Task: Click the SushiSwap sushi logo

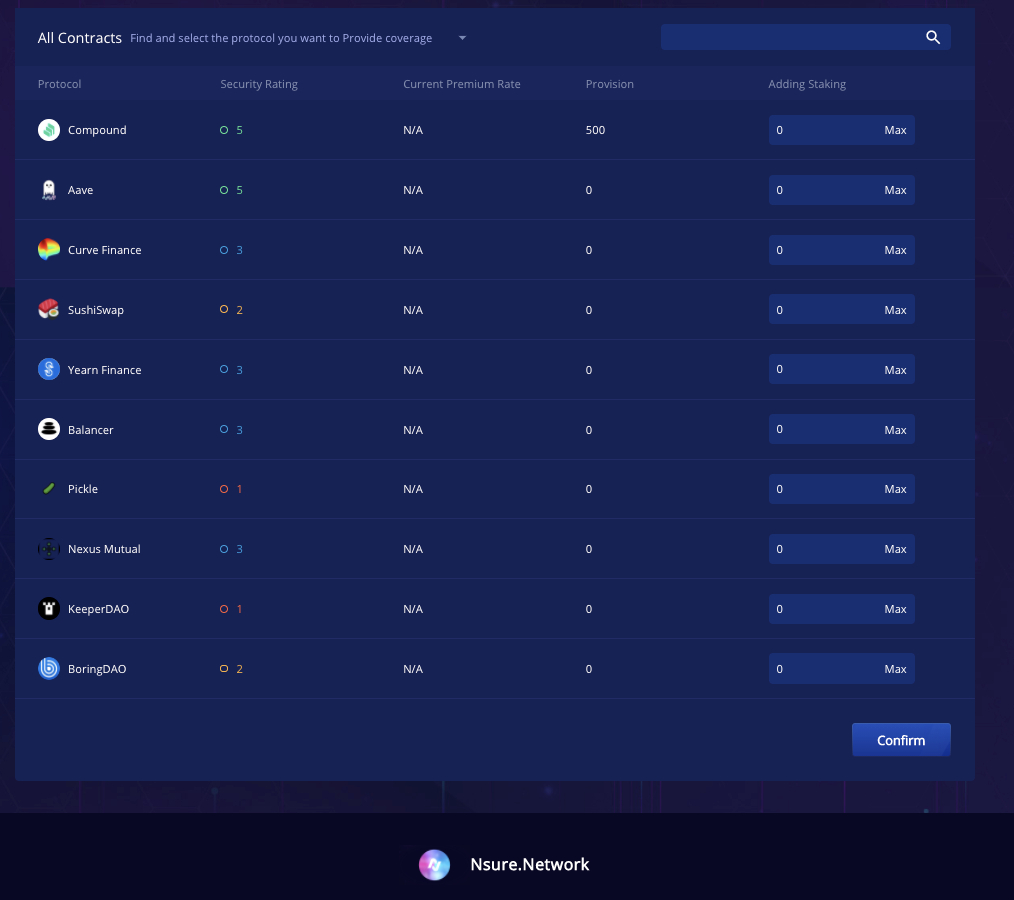Action: (49, 309)
